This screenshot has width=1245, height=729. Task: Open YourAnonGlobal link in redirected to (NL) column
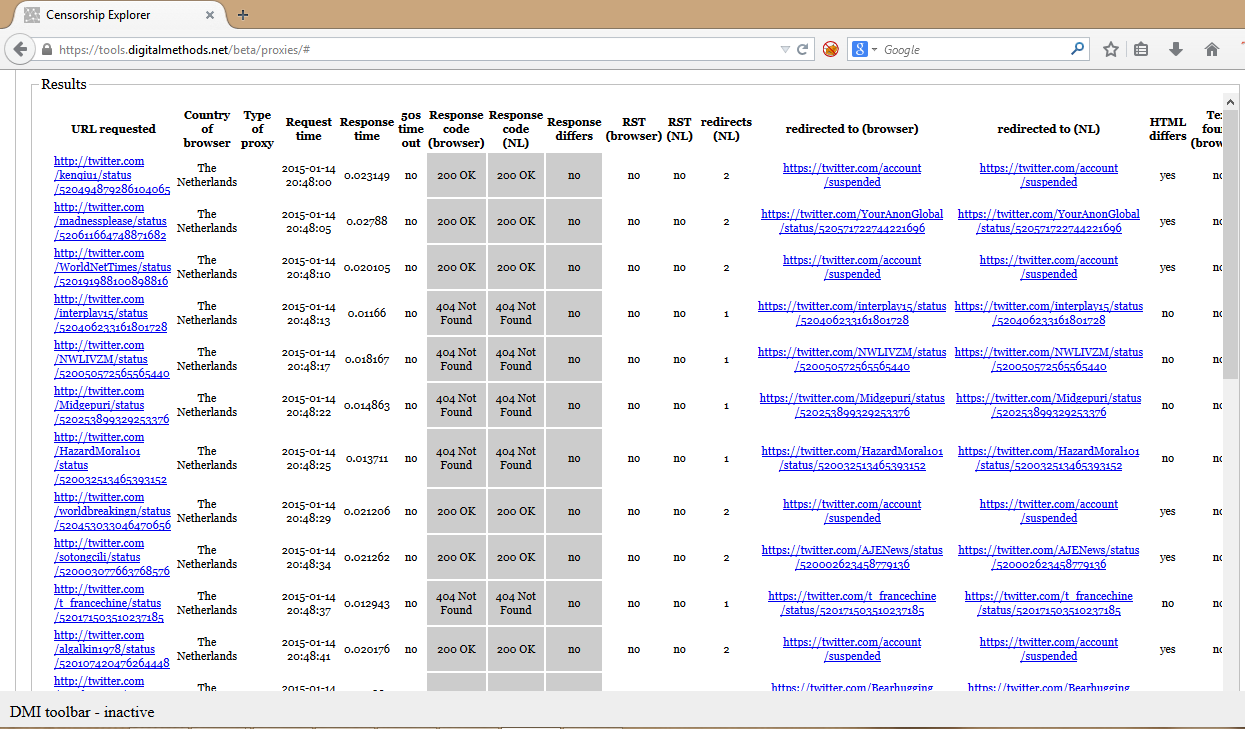1049,221
